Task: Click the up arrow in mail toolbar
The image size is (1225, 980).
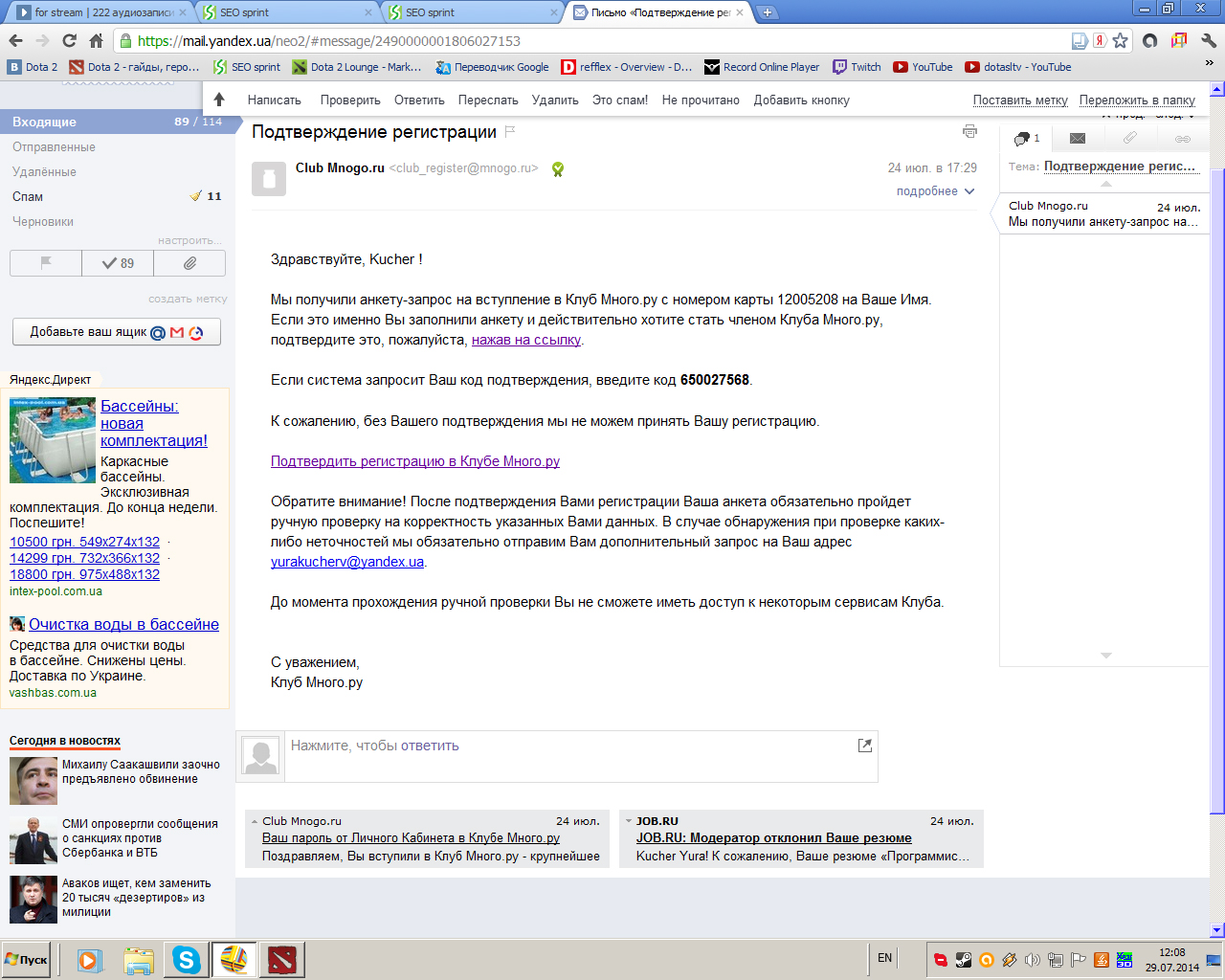Action: (x=219, y=99)
